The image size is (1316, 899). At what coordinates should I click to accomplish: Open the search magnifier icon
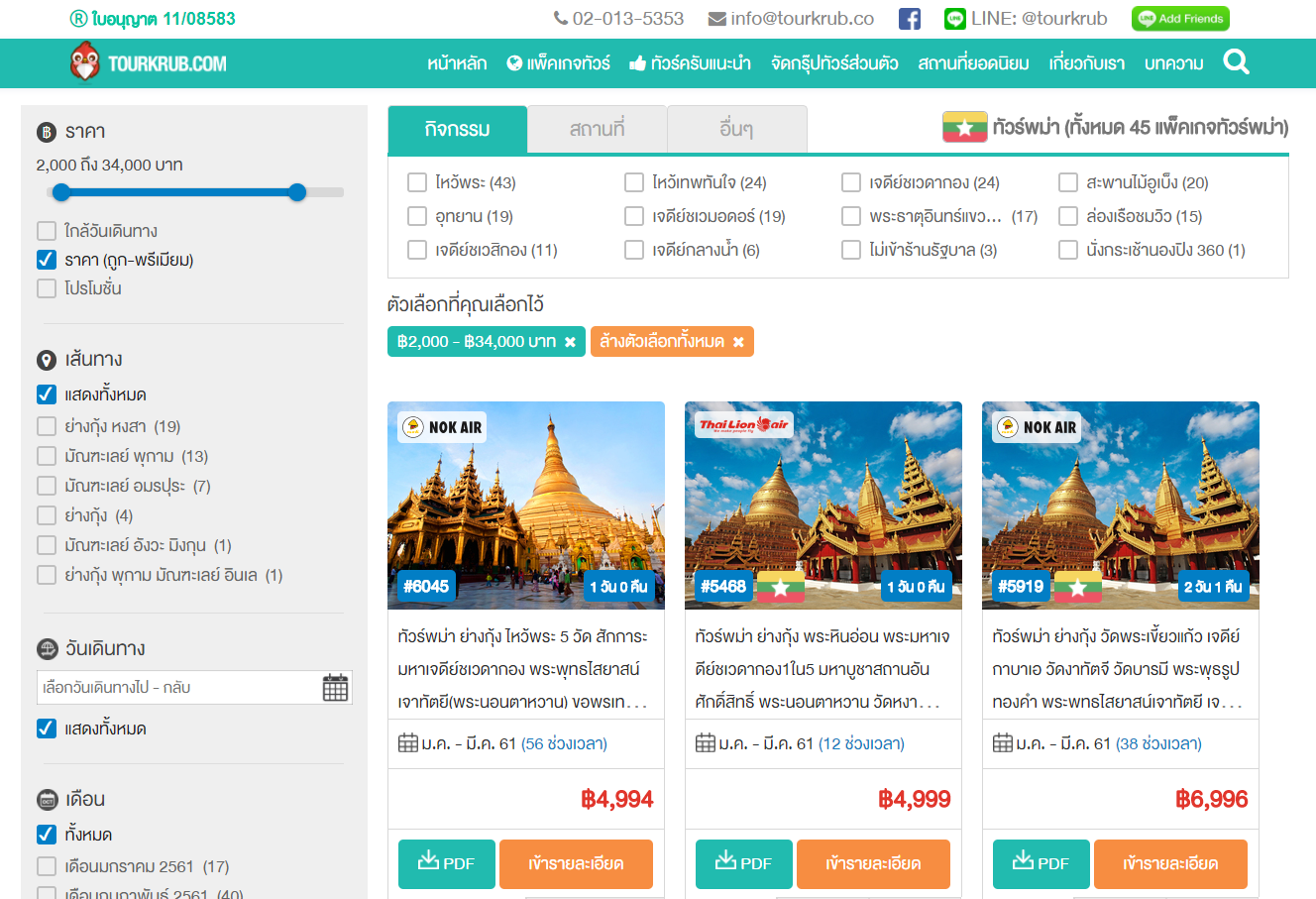pos(1236,62)
